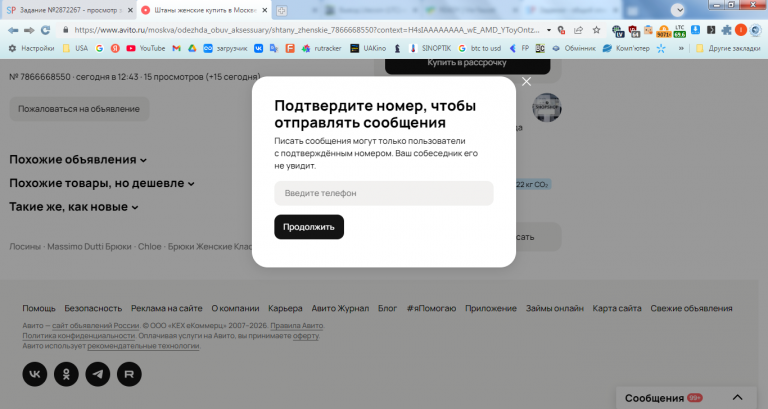Switch to the Задание №2872267 tab
This screenshot has width=768, height=409.
[69, 10]
